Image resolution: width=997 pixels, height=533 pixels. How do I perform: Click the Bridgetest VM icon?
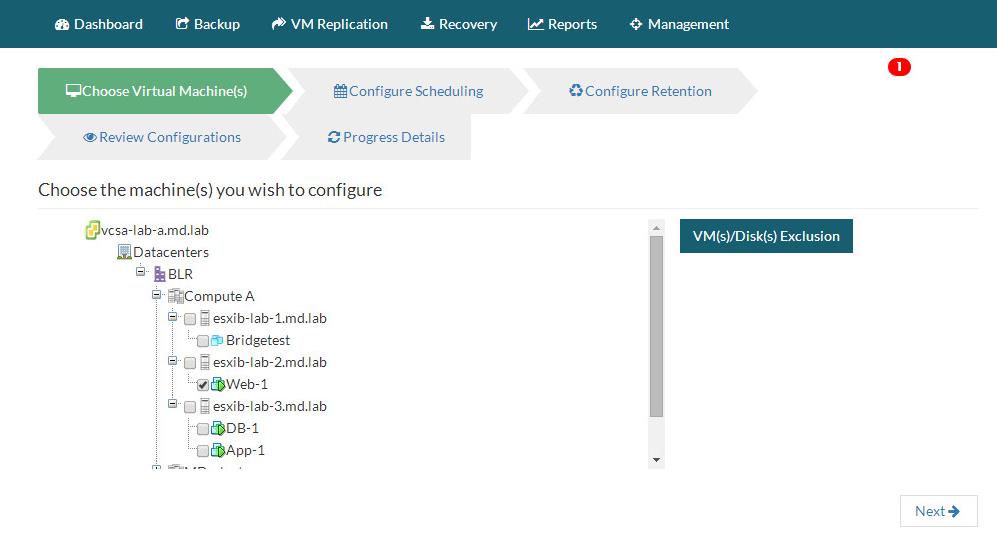click(217, 340)
